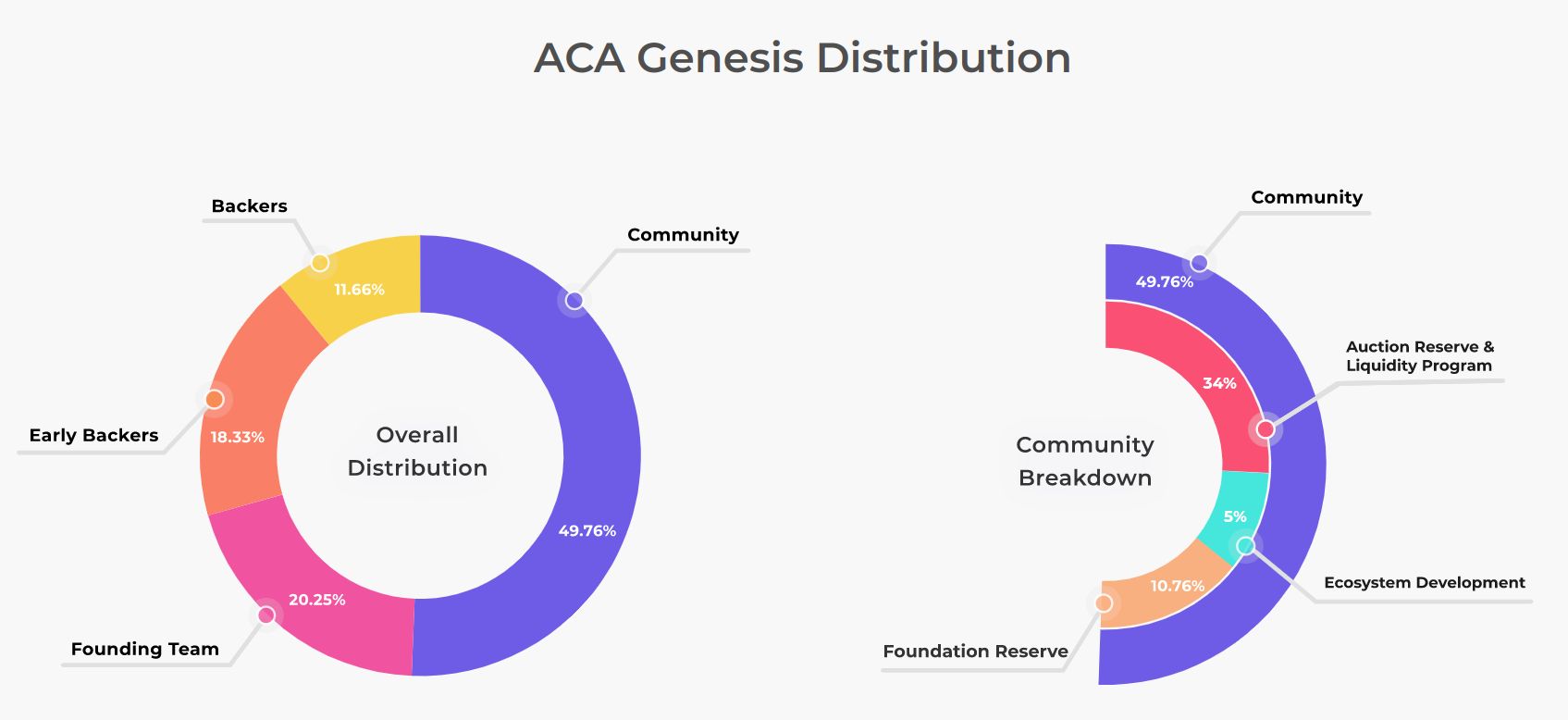Click the teal Ecosystem Development marker dot
This screenshot has width=1568, height=720.
click(x=1246, y=545)
